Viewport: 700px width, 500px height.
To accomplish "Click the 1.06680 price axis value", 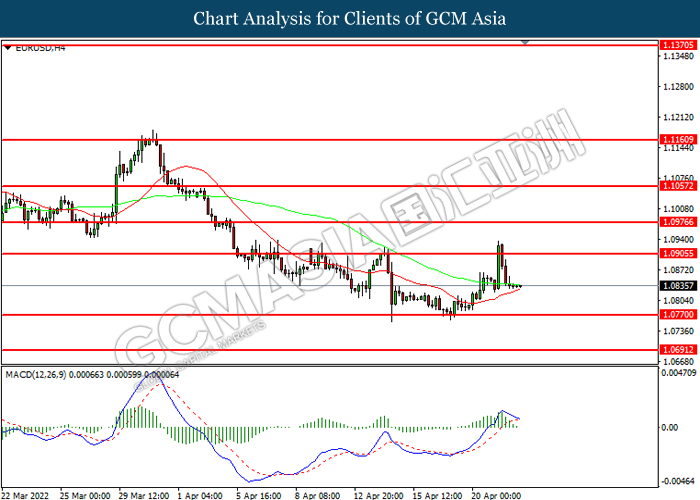I will [x=679, y=362].
